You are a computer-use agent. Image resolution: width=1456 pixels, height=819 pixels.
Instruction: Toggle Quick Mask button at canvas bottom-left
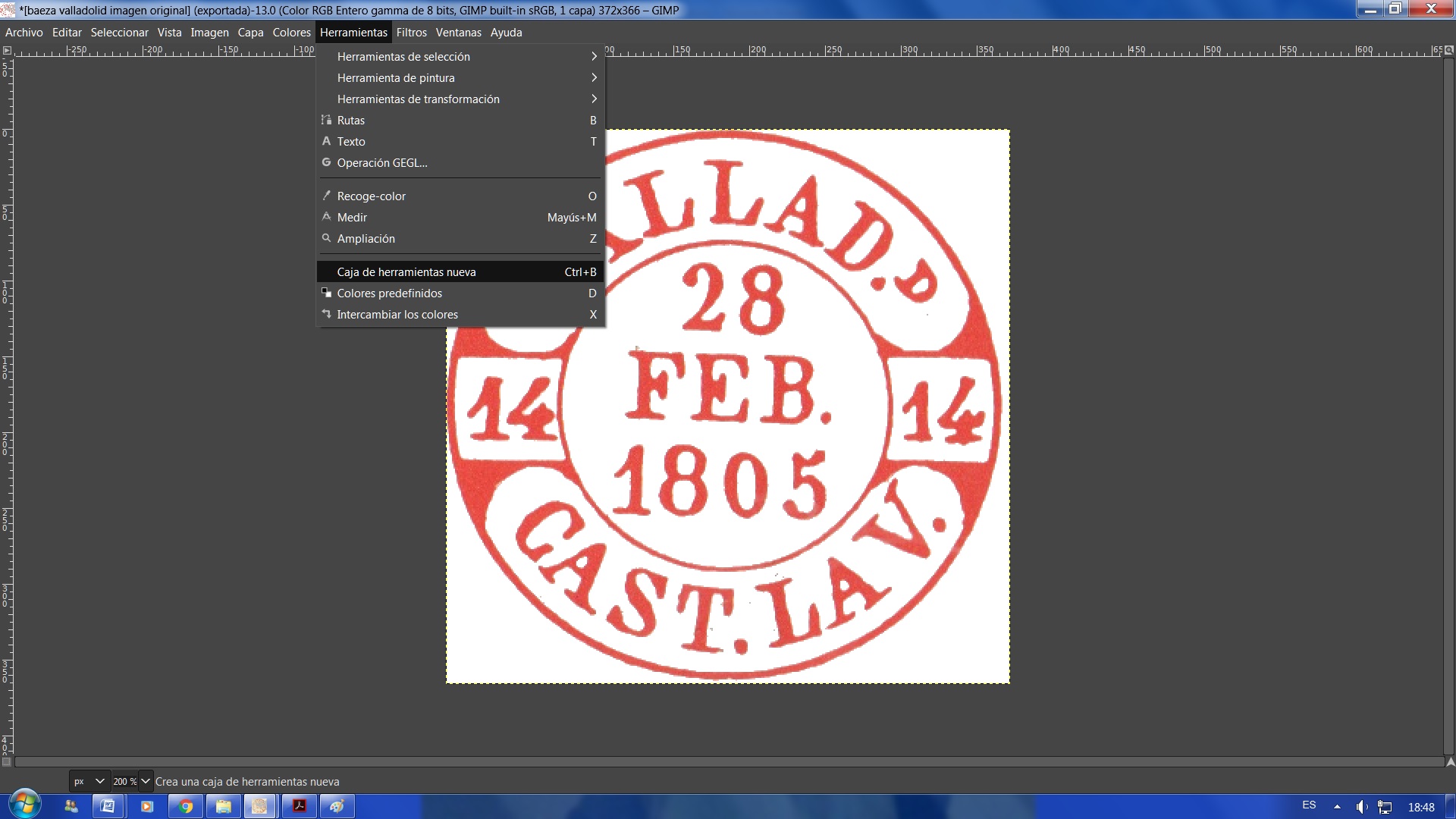[7, 761]
